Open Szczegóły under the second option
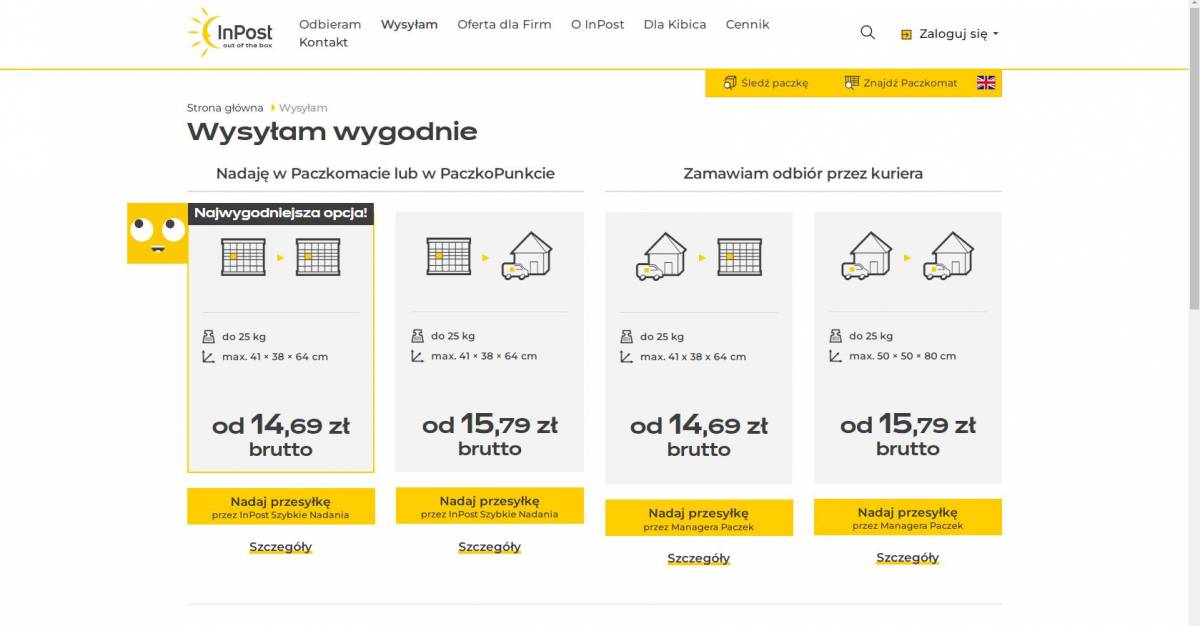Image resolution: width=1200 pixels, height=626 pixels. 490,547
